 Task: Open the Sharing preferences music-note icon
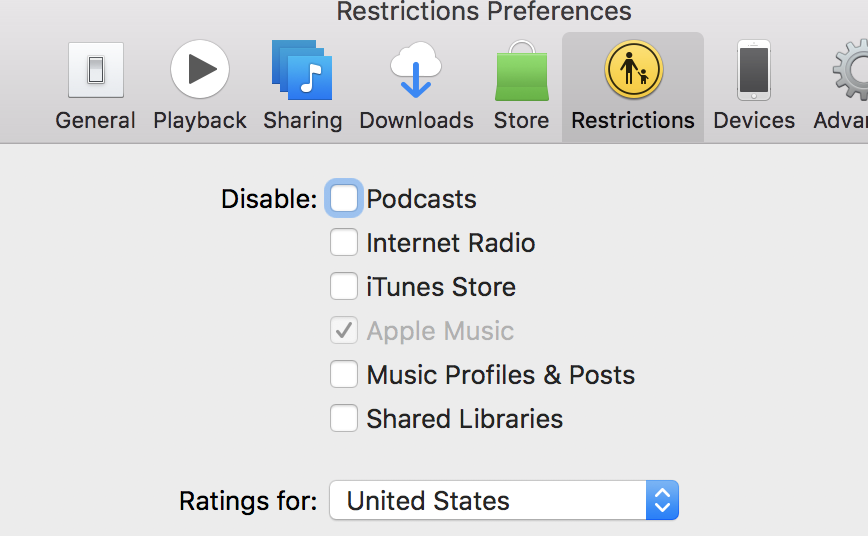pos(302,70)
